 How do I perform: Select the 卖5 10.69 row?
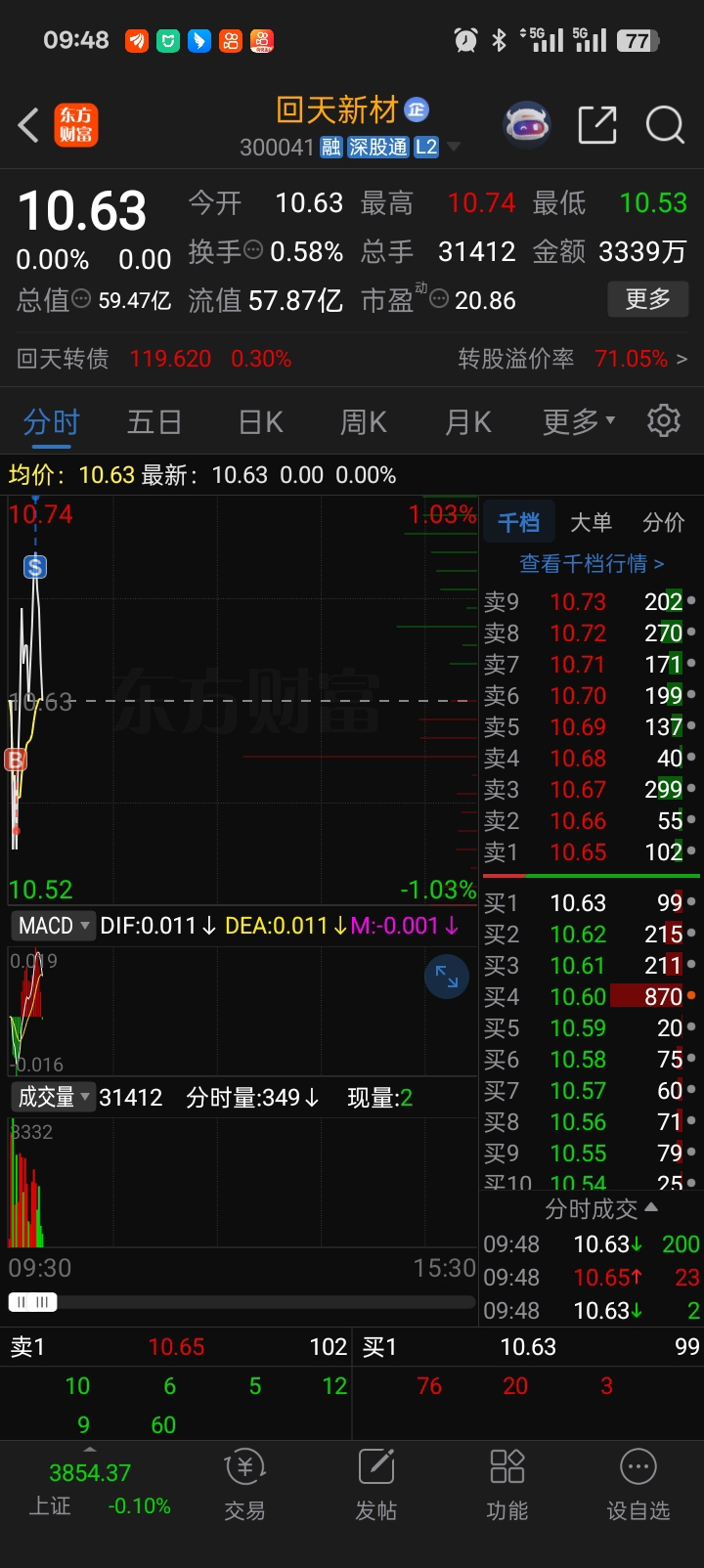tap(591, 726)
